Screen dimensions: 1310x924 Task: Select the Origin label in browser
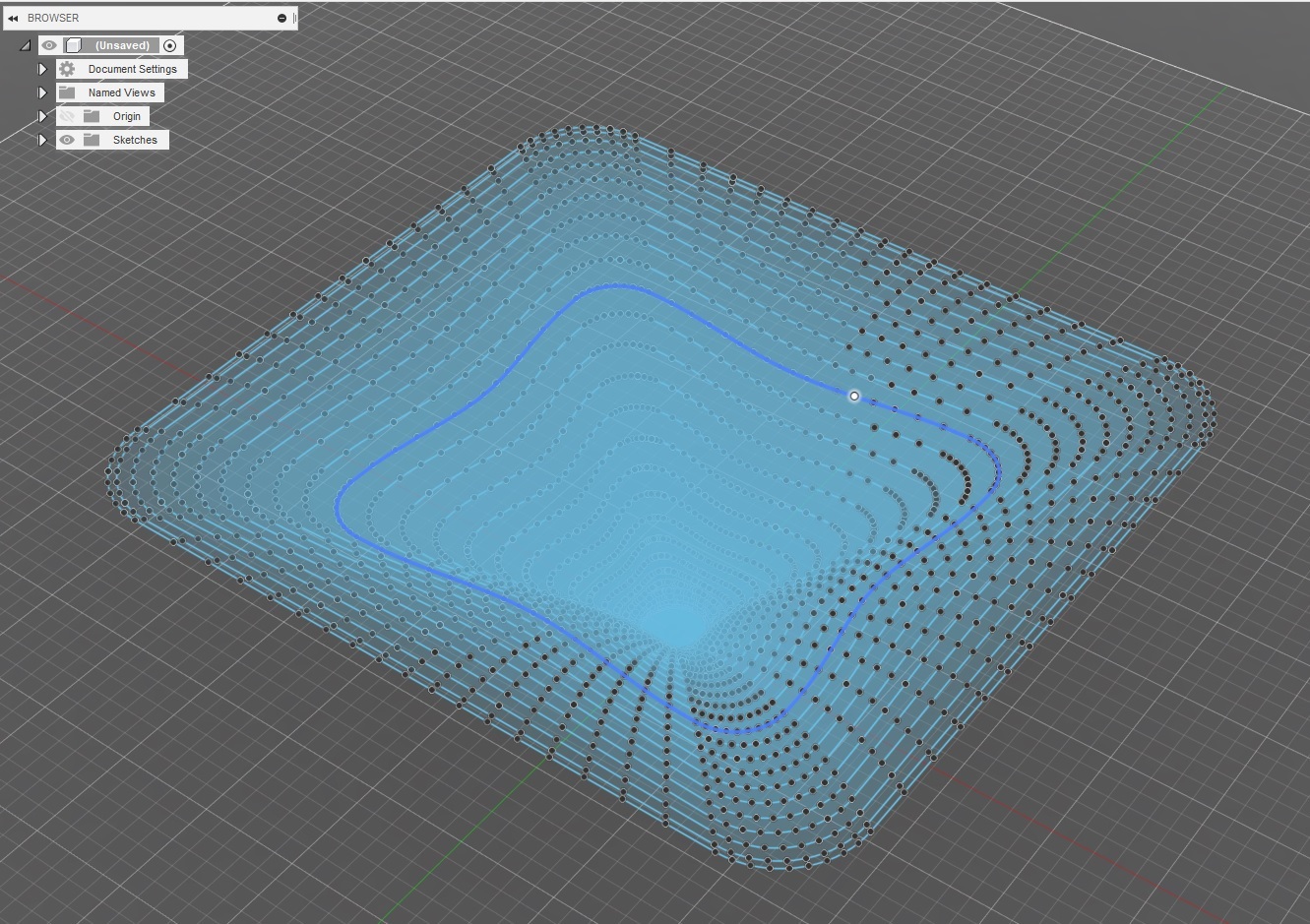tap(126, 116)
